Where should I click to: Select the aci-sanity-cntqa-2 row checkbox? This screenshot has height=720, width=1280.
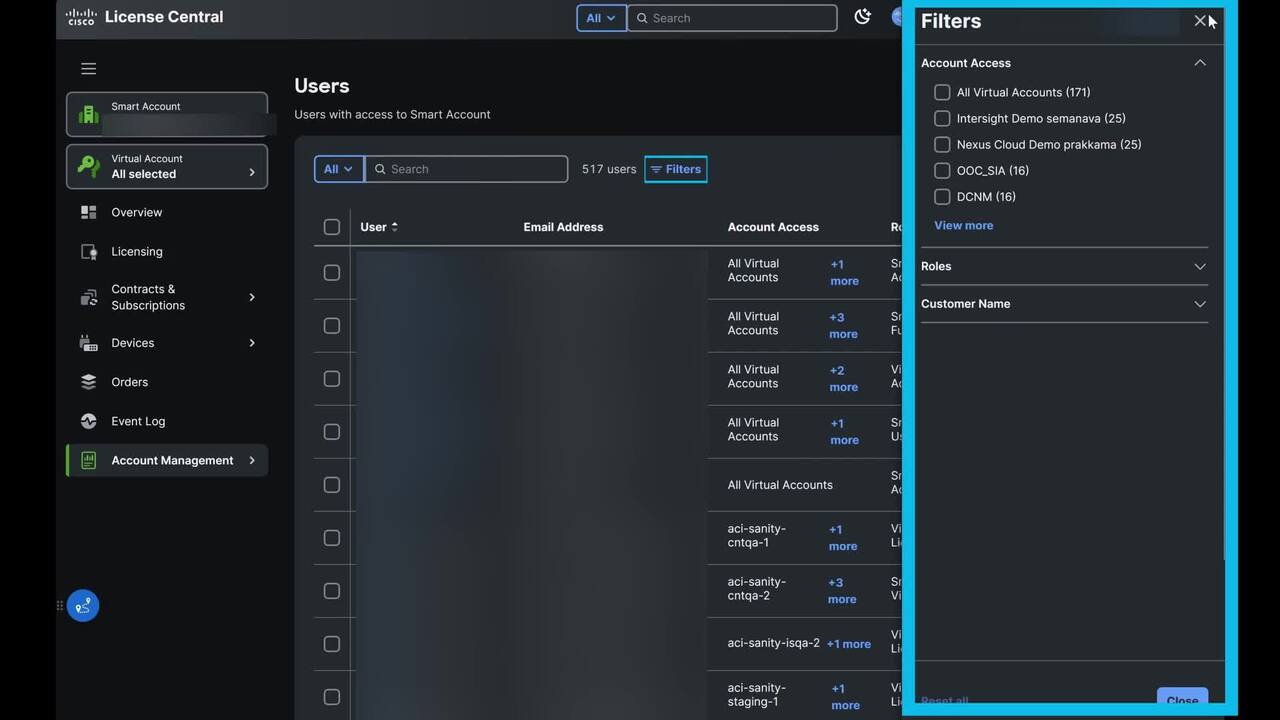click(332, 591)
